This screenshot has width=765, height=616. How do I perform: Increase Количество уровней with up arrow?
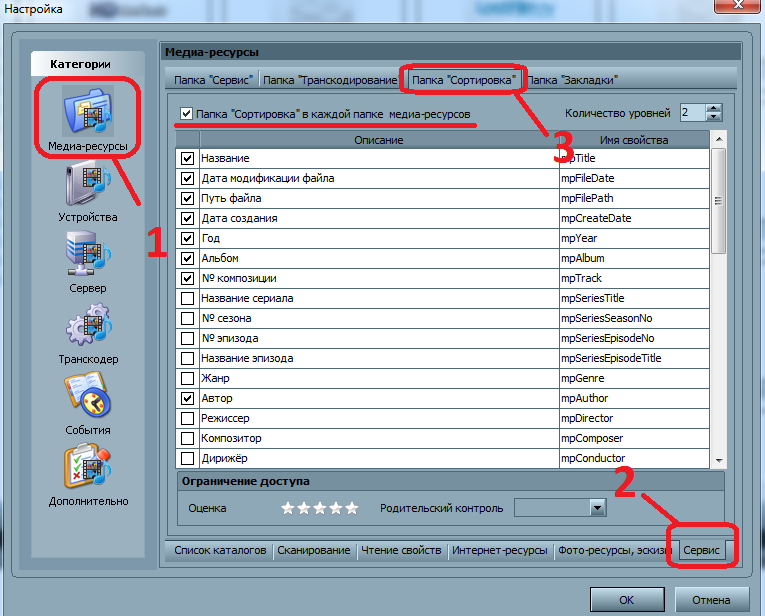coord(712,108)
